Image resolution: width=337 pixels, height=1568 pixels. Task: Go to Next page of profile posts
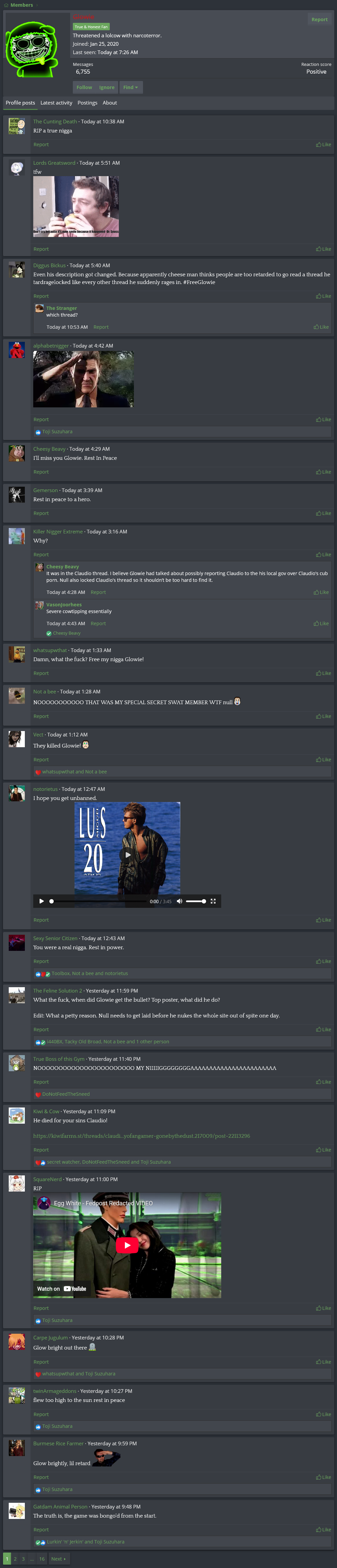(58, 1558)
